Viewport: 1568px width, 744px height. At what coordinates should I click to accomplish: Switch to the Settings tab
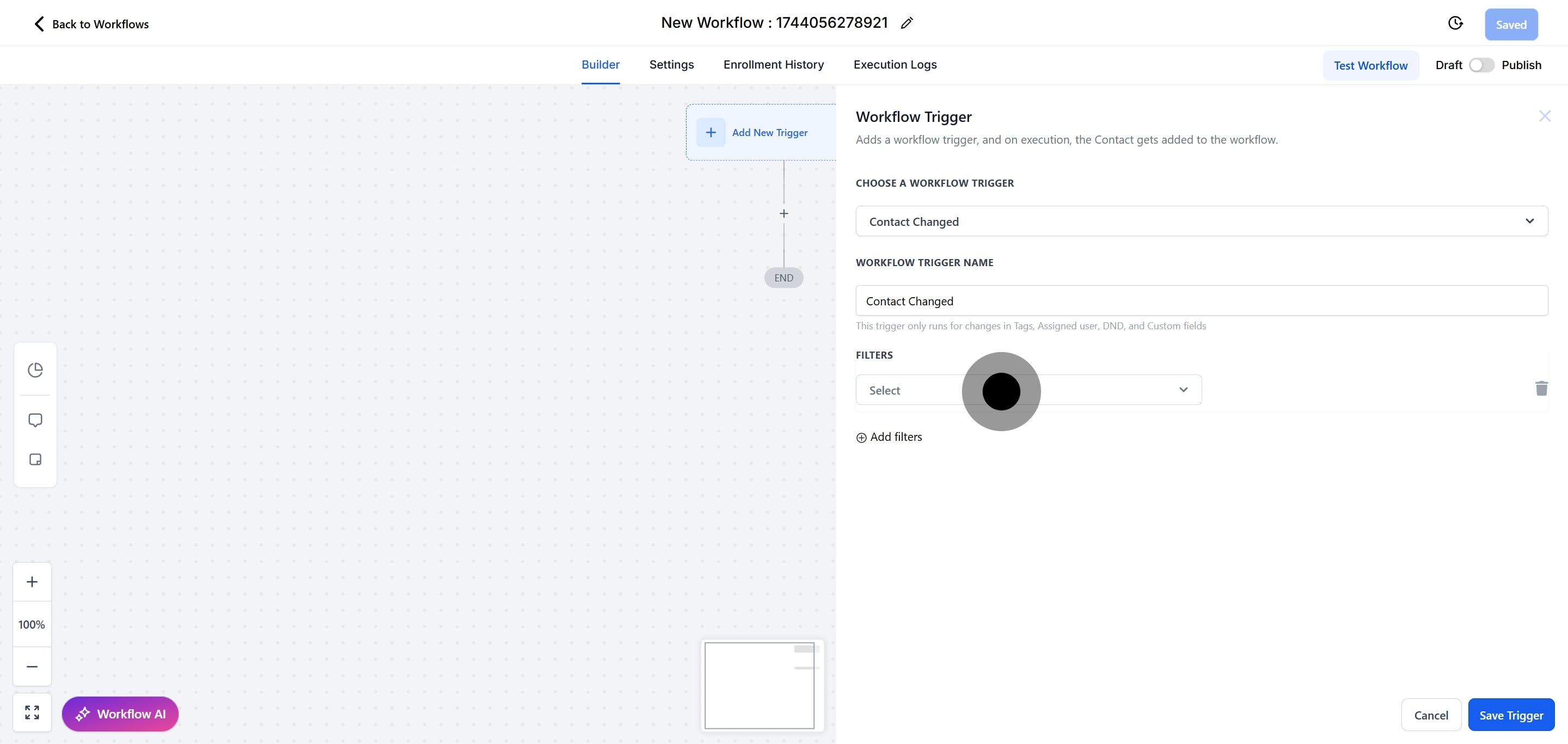pos(671,64)
